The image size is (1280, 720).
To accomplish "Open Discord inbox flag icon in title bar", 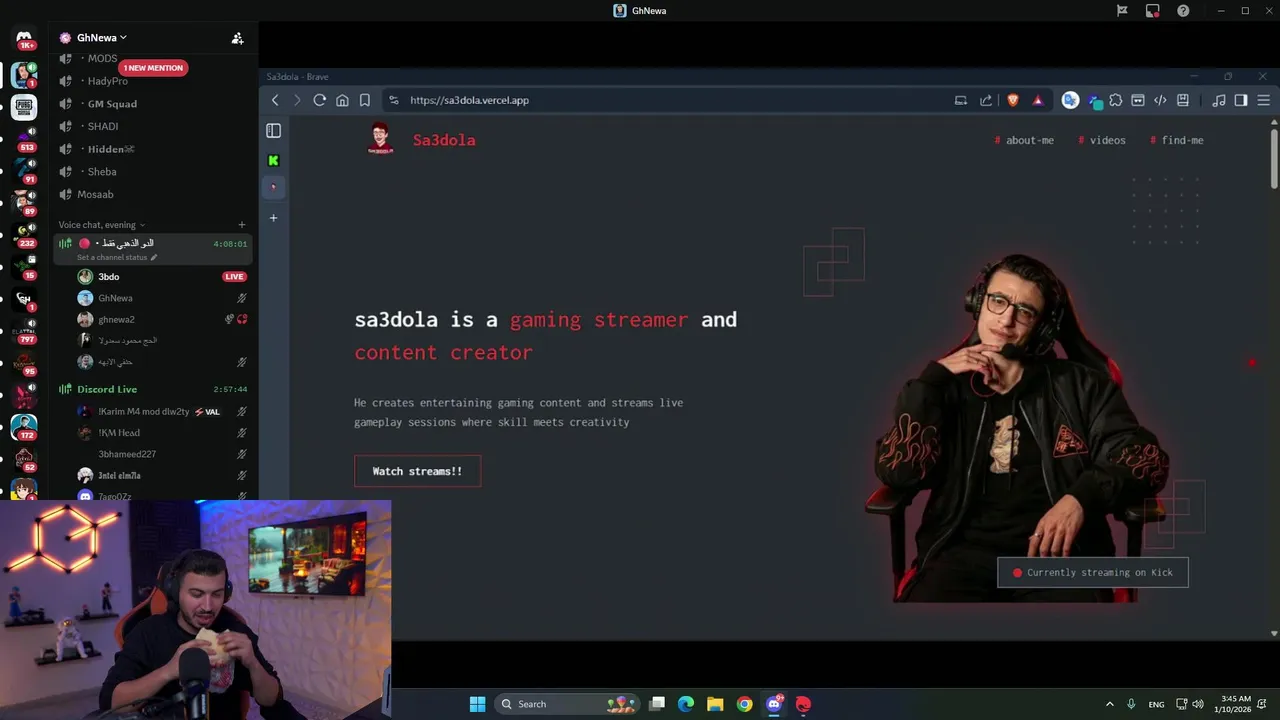I will 1122,11.
